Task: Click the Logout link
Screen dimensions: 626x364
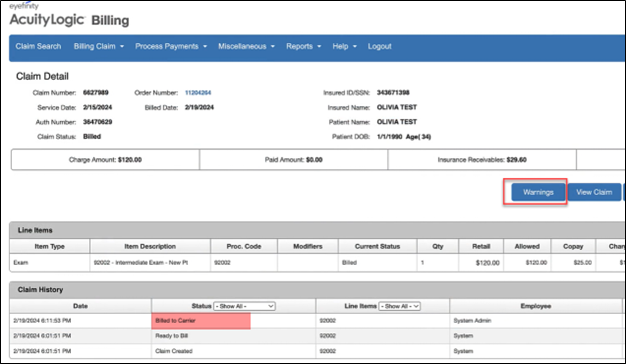Action: [x=379, y=46]
